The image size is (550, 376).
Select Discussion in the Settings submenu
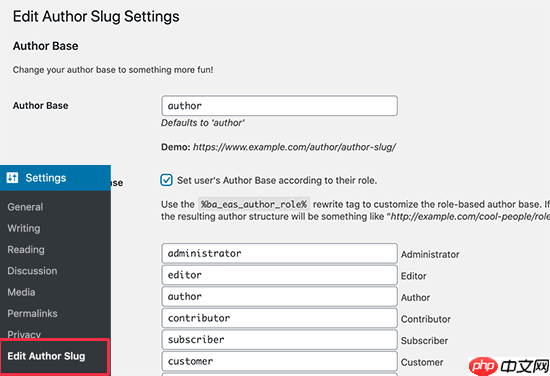coord(32,271)
